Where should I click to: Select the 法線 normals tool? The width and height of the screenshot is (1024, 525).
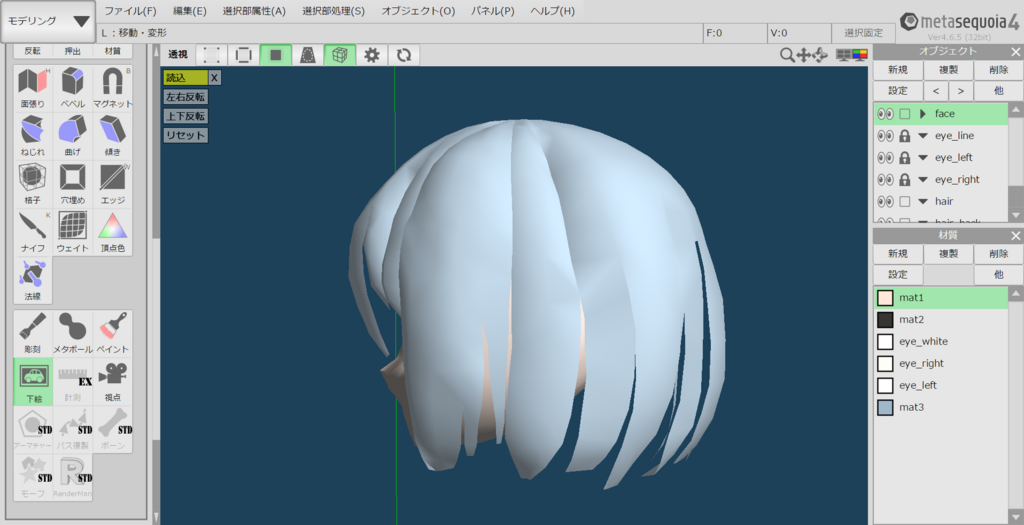pos(32,280)
